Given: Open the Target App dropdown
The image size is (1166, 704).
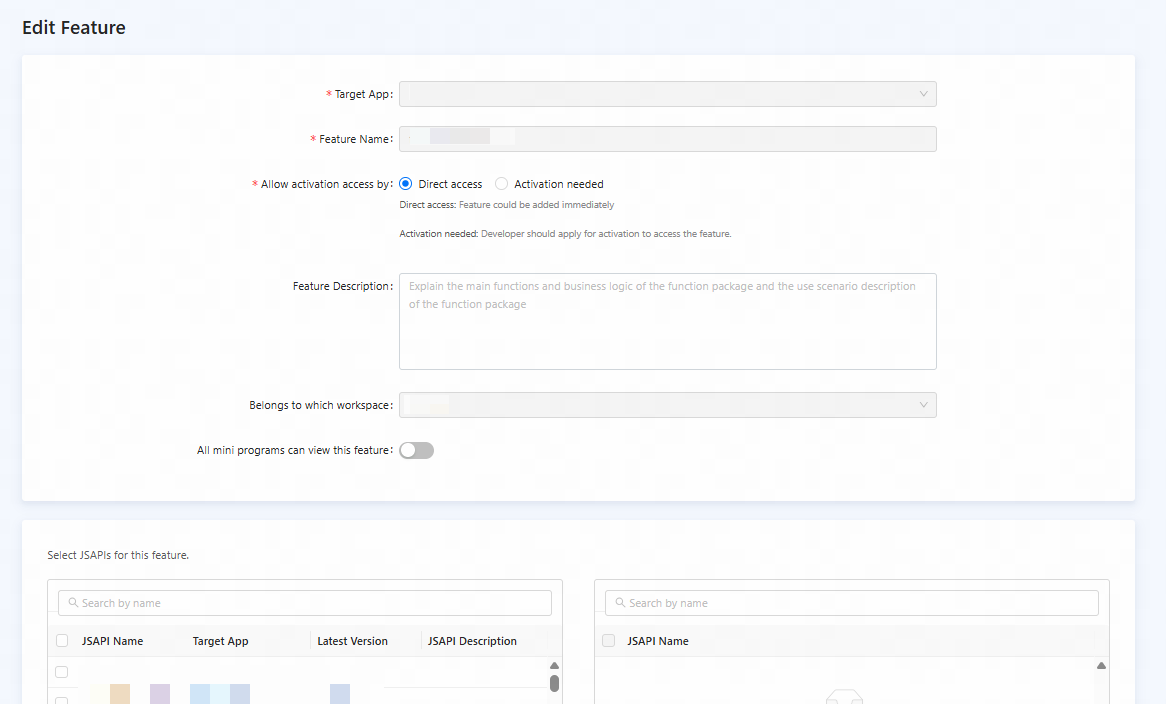Looking at the screenshot, I should [667, 94].
